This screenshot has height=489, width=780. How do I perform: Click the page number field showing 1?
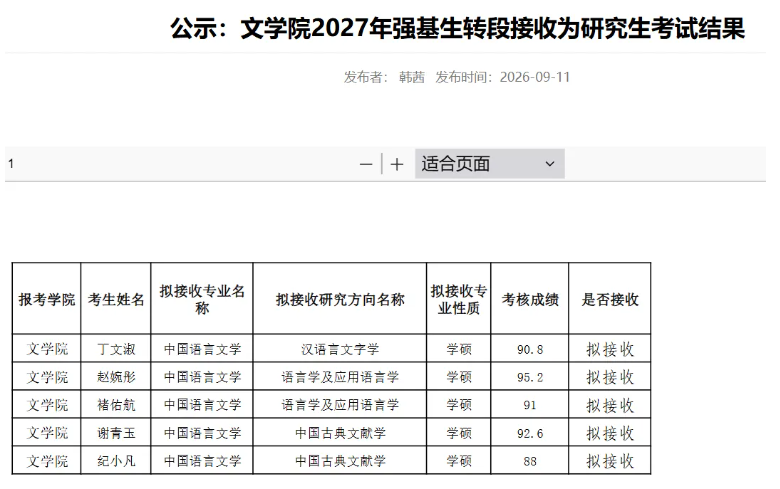click(11, 164)
